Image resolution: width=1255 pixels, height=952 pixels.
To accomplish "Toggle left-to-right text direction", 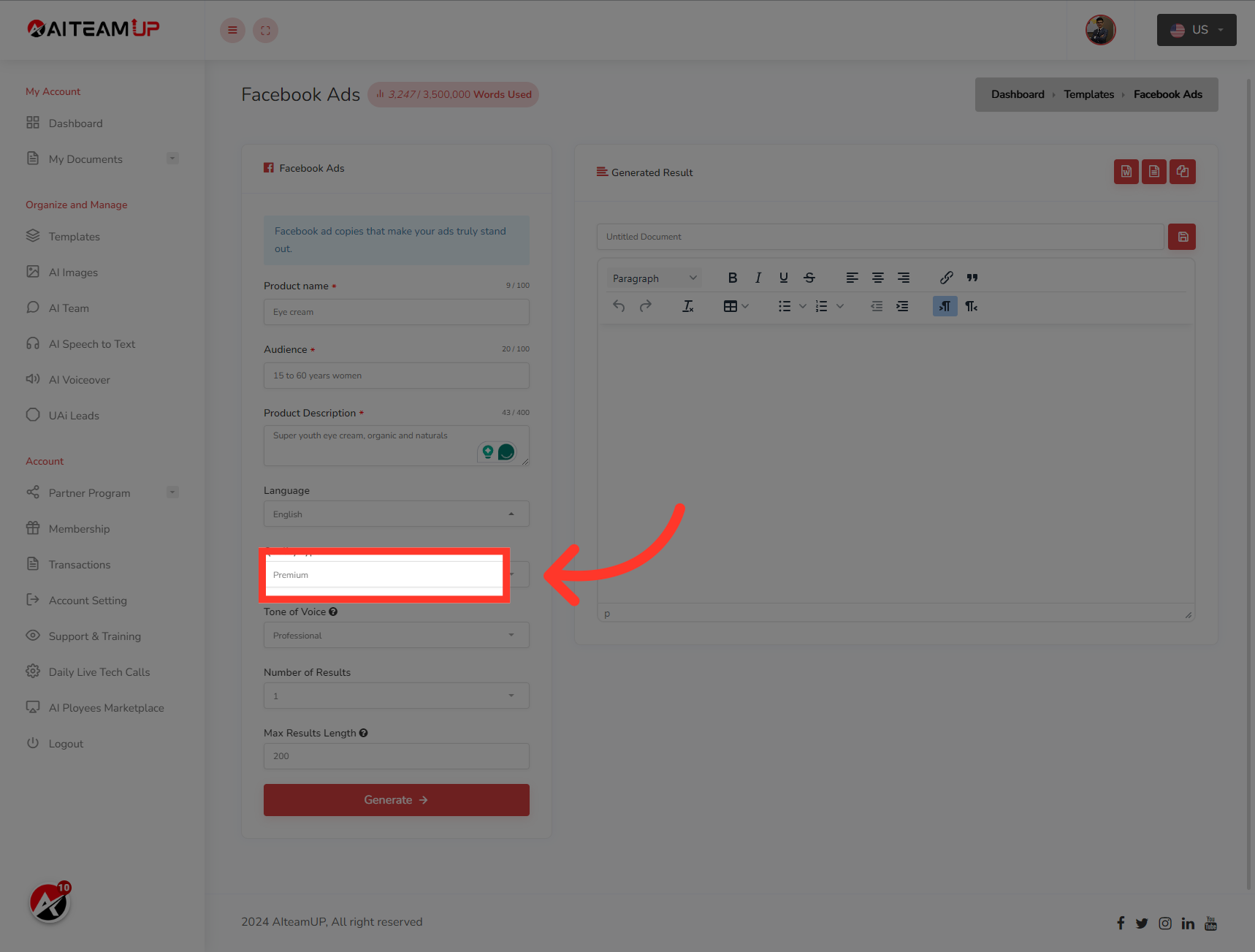I will pyautogui.click(x=945, y=306).
